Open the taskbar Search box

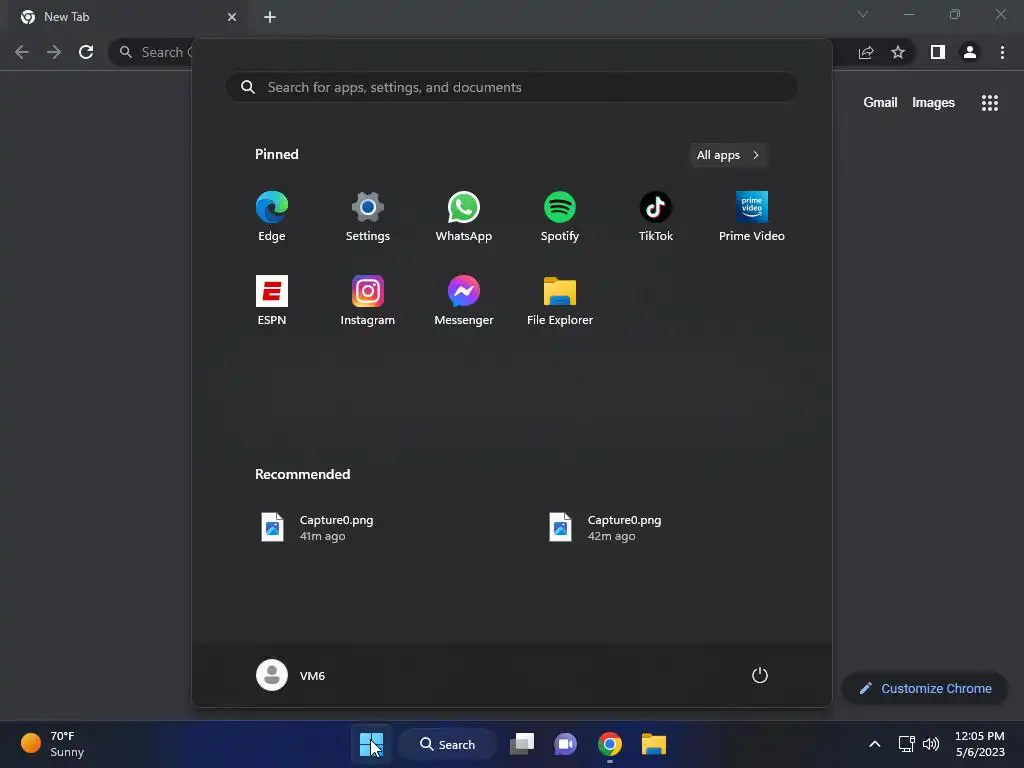pos(447,744)
